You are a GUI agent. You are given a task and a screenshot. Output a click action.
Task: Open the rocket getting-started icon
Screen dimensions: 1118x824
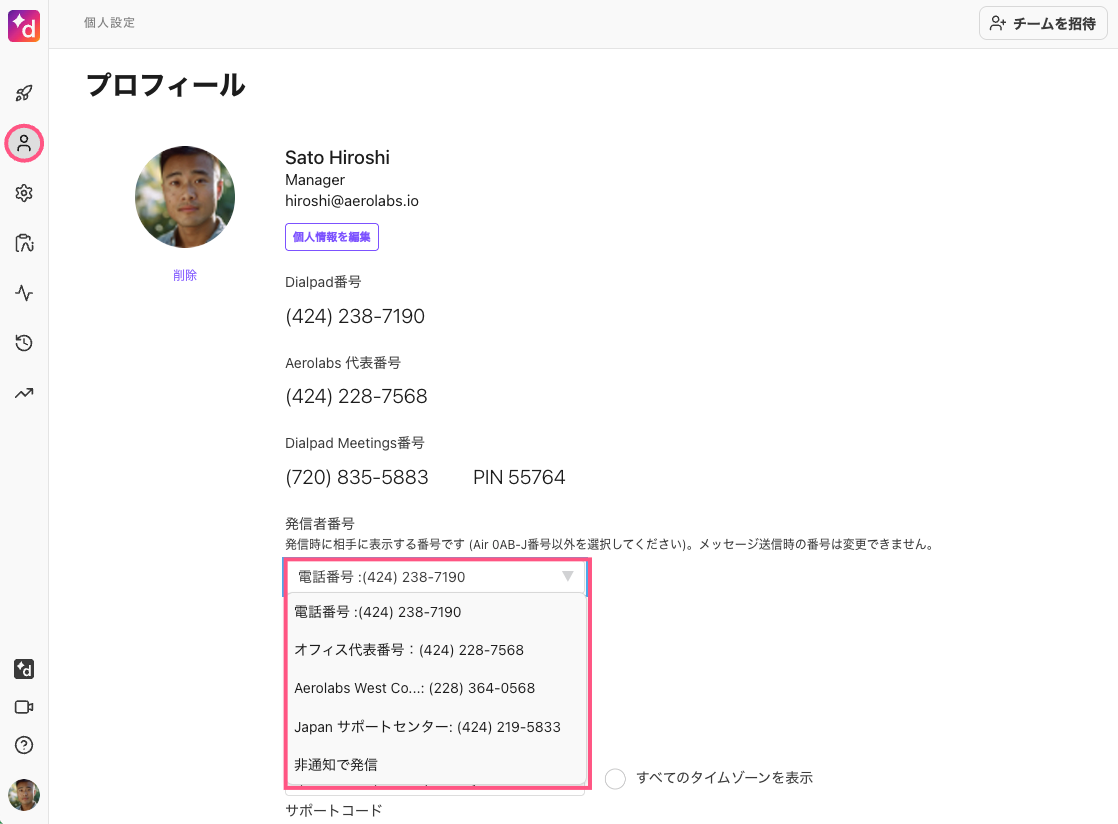click(x=24, y=93)
